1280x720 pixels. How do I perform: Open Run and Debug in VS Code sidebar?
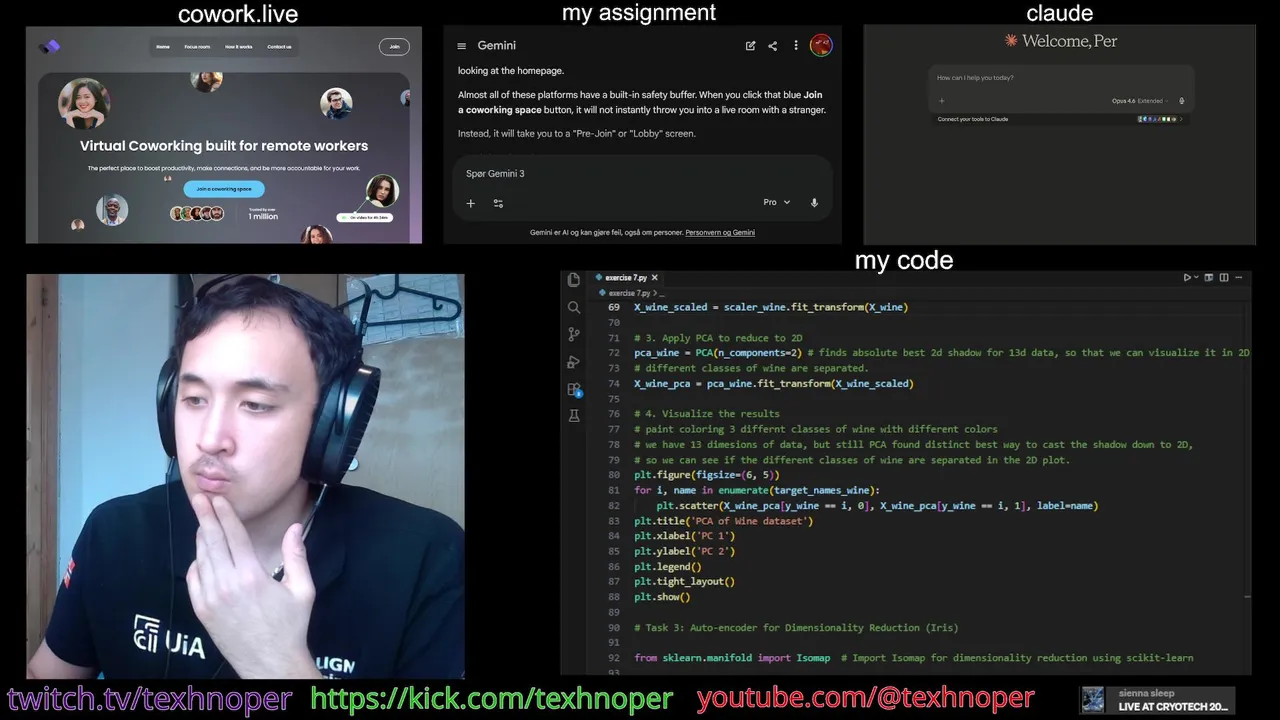pyautogui.click(x=574, y=361)
